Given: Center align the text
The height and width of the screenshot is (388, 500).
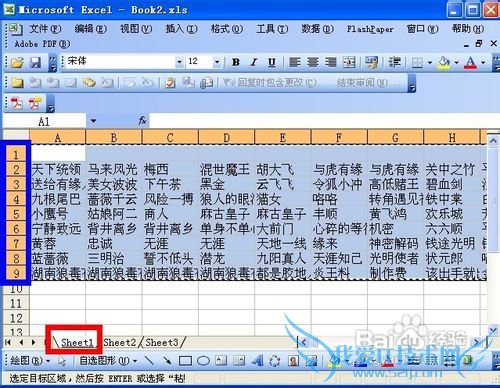Looking at the screenshot, I should pos(313,62).
